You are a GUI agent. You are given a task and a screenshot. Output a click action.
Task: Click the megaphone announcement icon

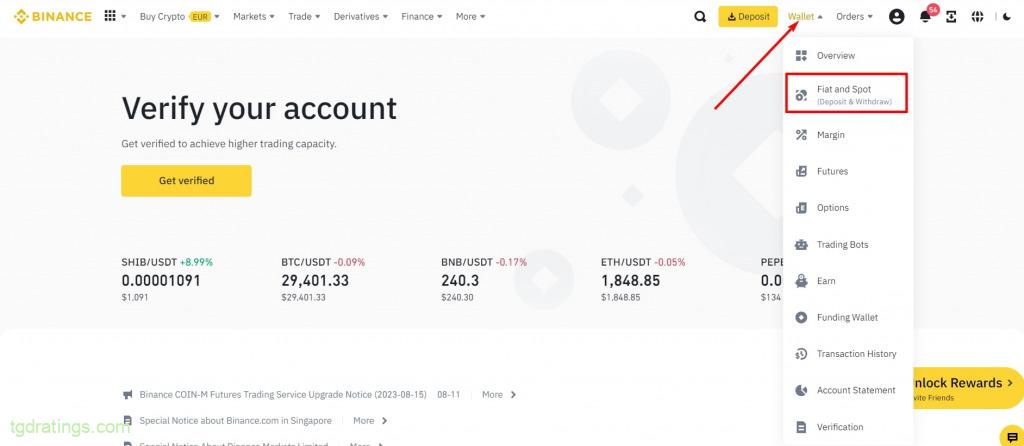coord(127,394)
